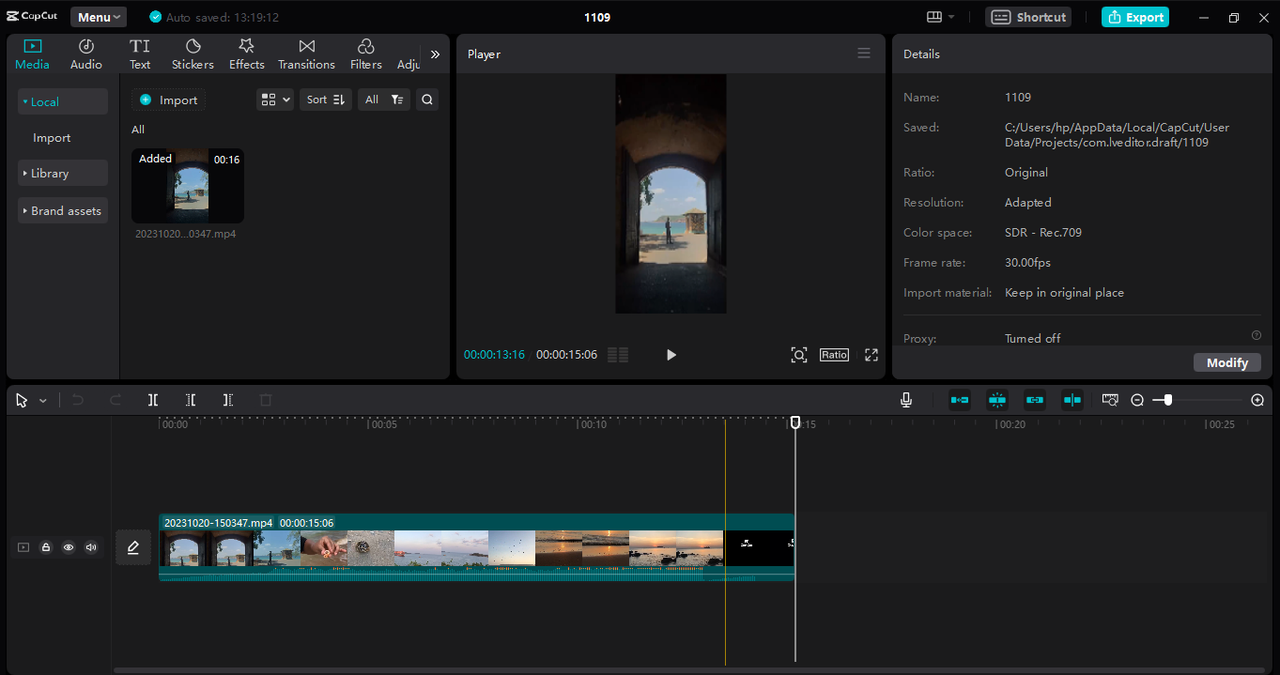This screenshot has width=1280, height=675.
Task: Select the pointer tool in the timeline toolbar
Action: (x=22, y=400)
